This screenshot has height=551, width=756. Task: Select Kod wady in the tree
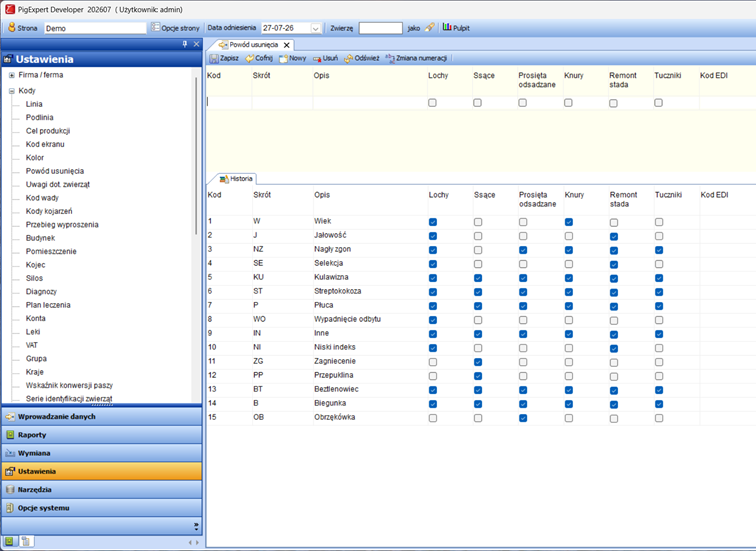pos(42,198)
